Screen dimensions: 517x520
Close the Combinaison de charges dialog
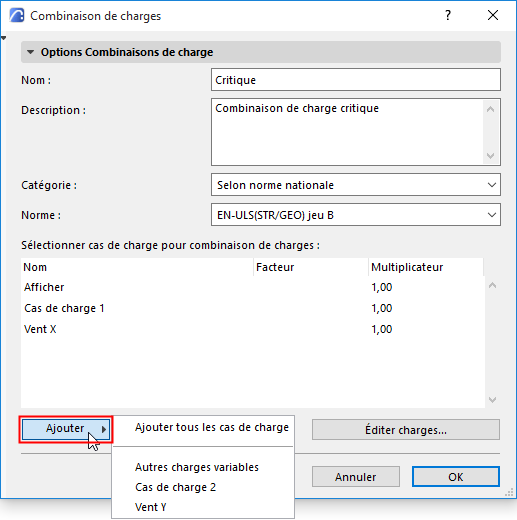[493, 15]
